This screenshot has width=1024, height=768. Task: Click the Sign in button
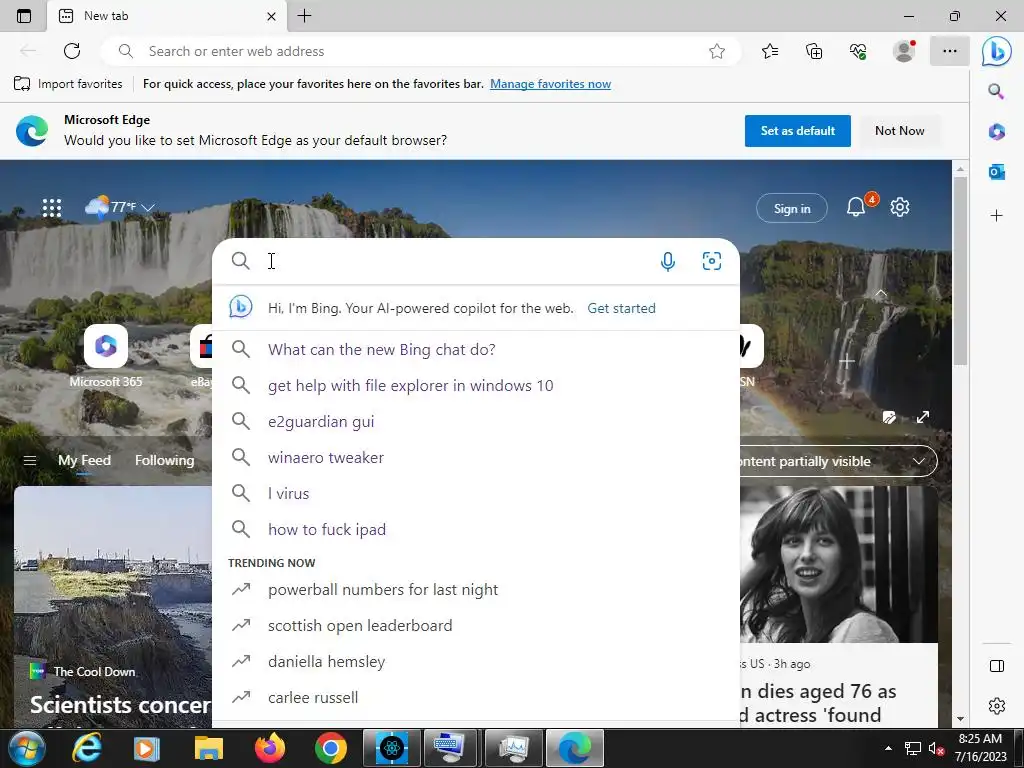[x=792, y=208]
